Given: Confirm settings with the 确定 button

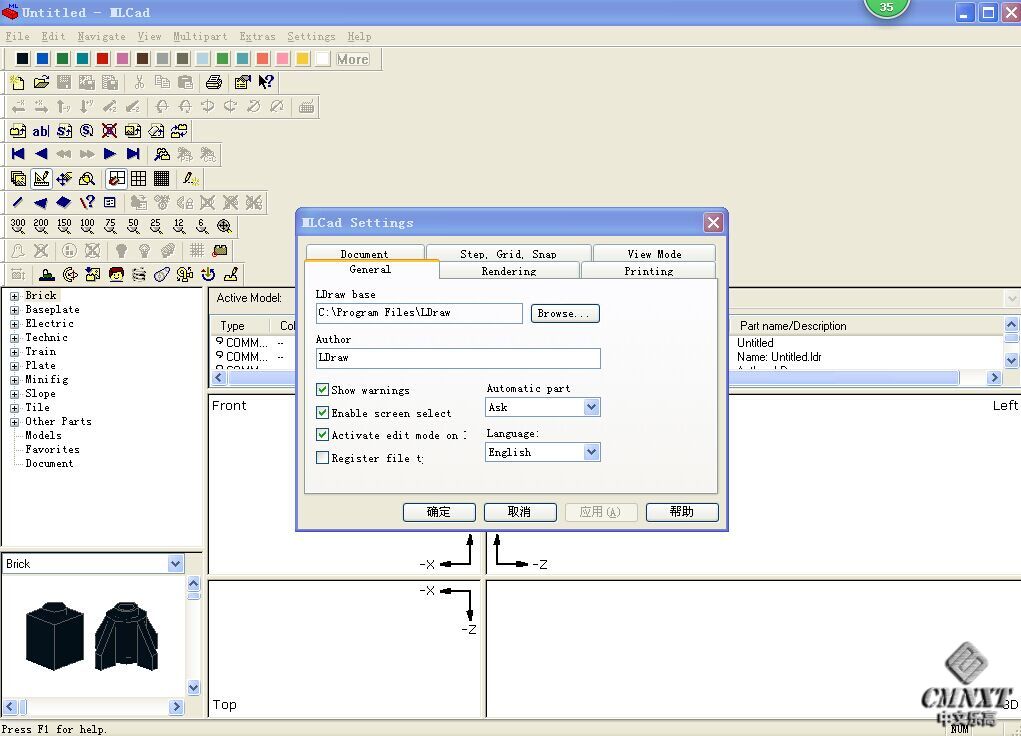Looking at the screenshot, I should [x=439, y=512].
